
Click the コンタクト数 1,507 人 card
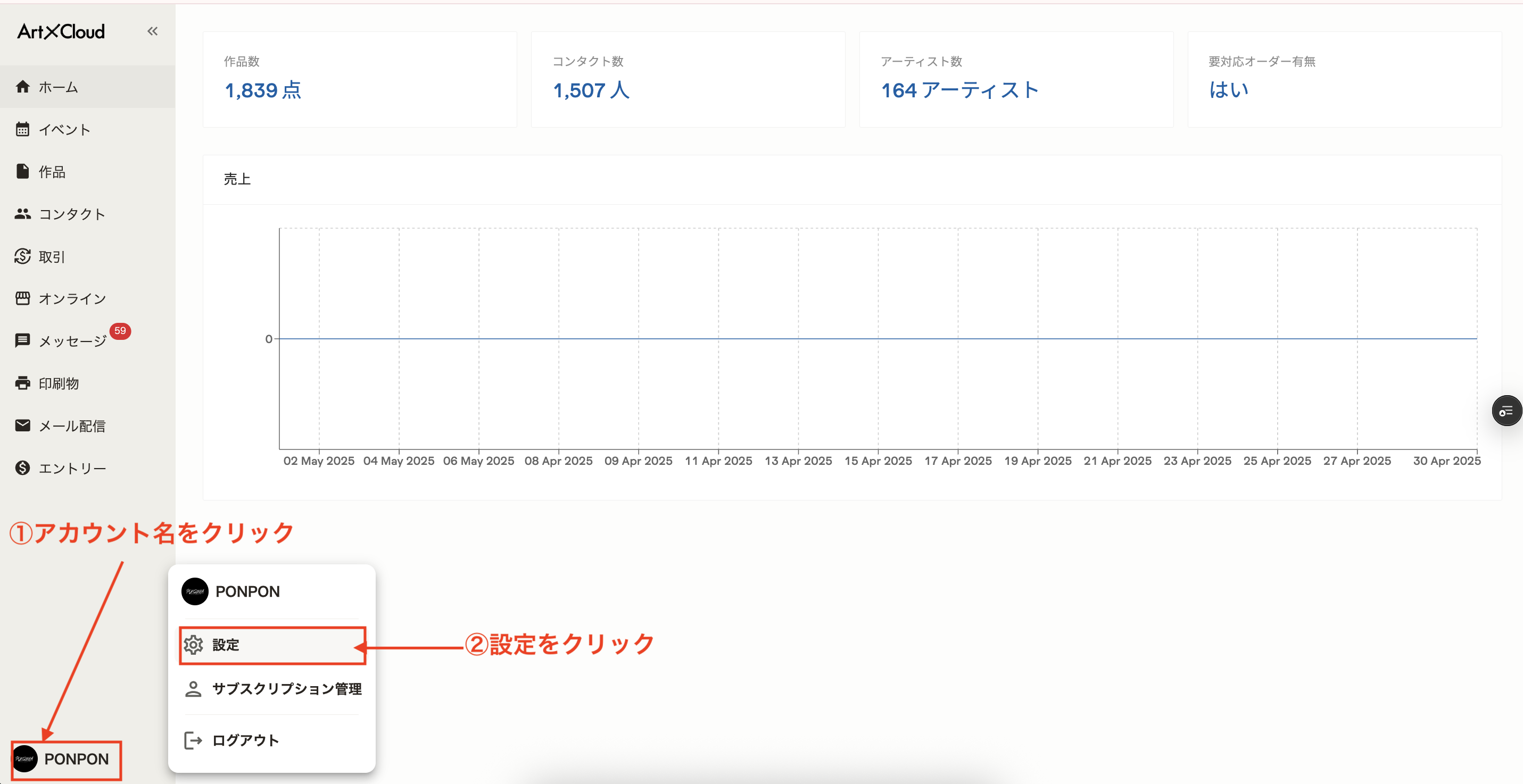(688, 80)
